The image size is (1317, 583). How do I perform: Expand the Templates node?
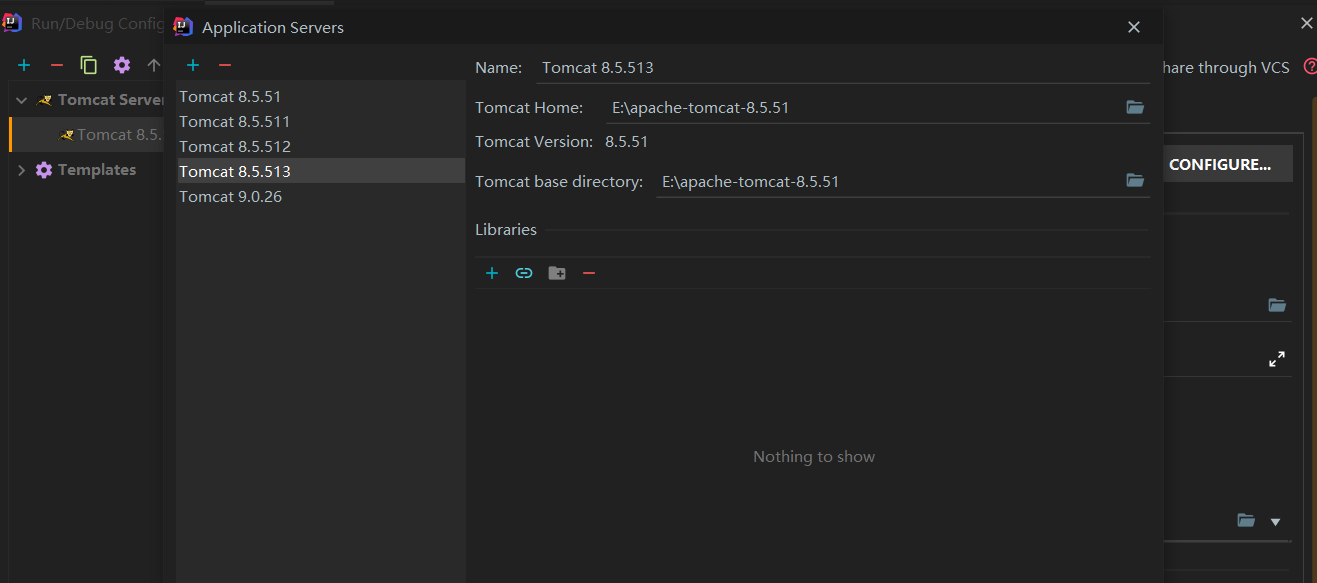[21, 170]
